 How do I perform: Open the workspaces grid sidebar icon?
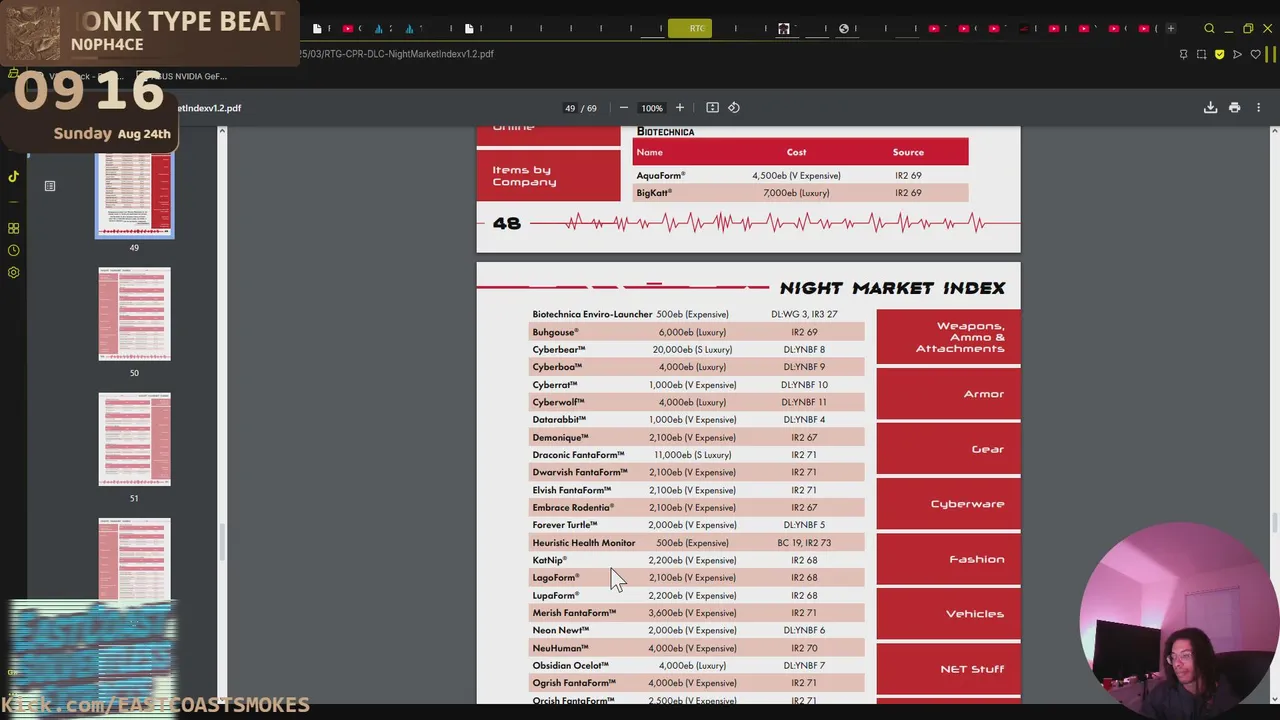coord(14,228)
